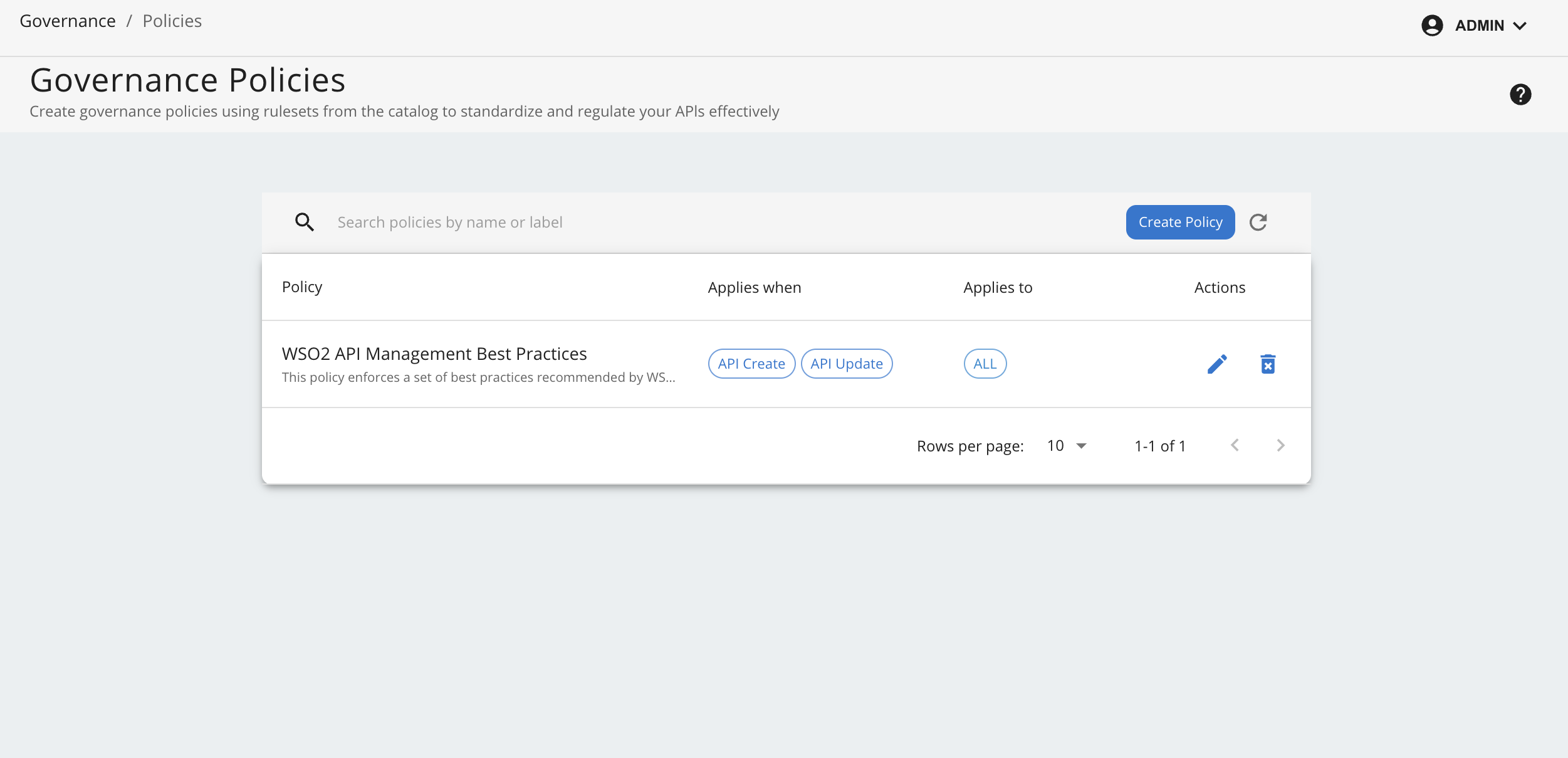The height and width of the screenshot is (758, 1568).
Task: Click the ALL label chip
Action: coord(985,364)
